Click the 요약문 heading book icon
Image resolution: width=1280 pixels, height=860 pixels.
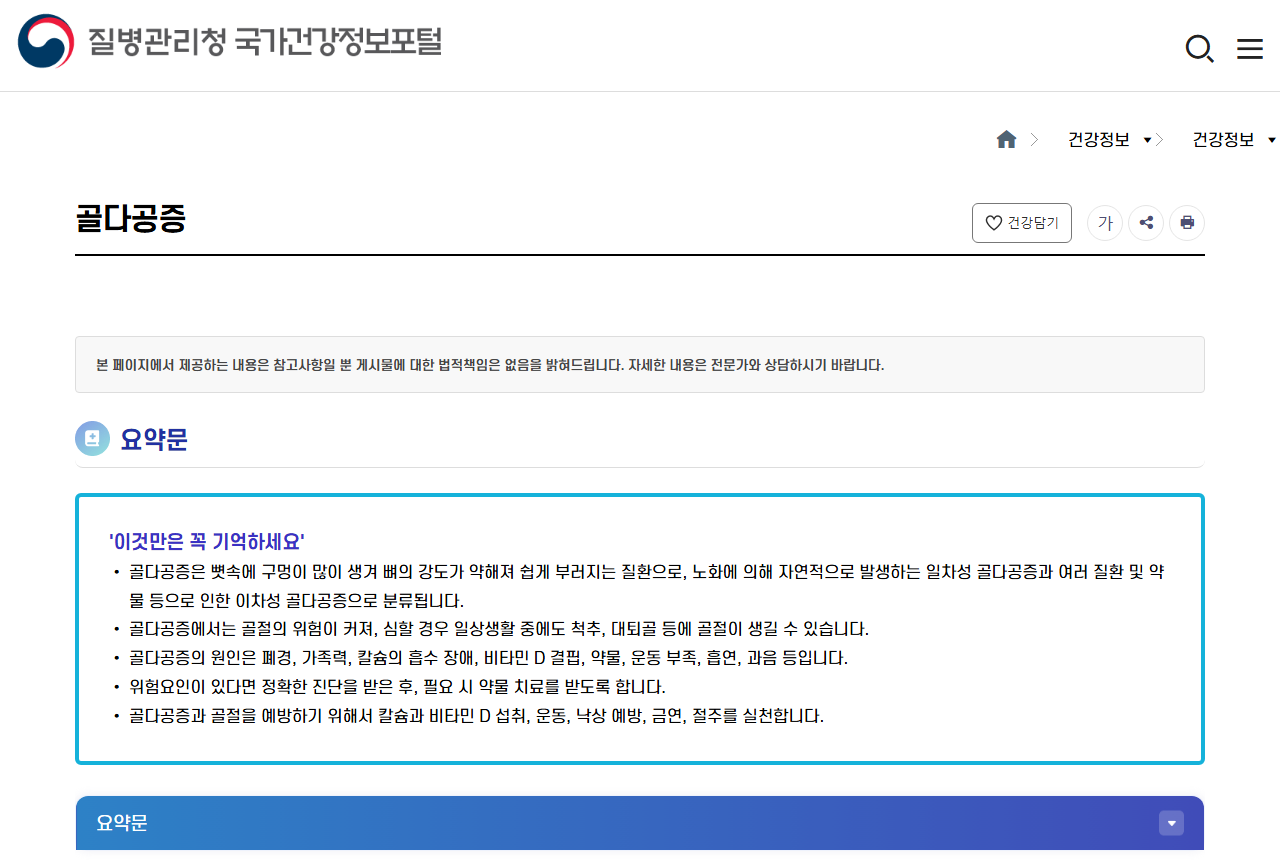(x=92, y=438)
